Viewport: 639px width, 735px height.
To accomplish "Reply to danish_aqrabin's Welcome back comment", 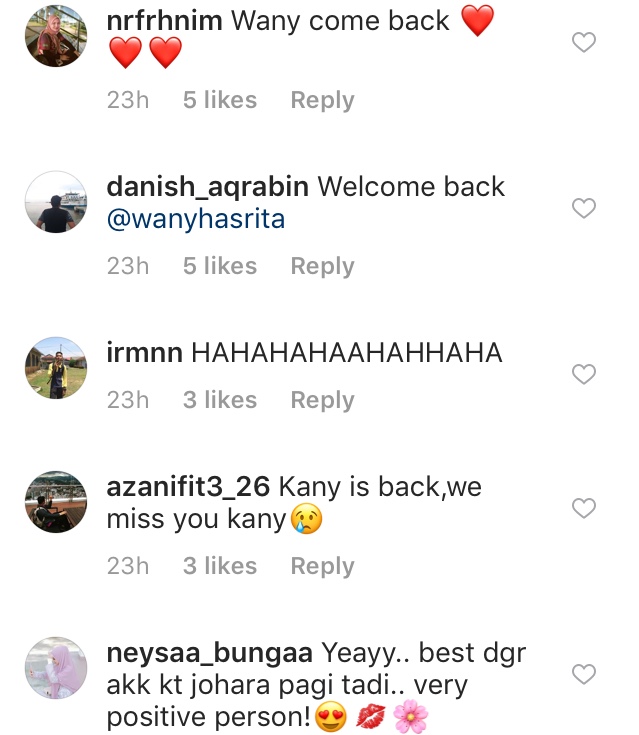I will [323, 266].
